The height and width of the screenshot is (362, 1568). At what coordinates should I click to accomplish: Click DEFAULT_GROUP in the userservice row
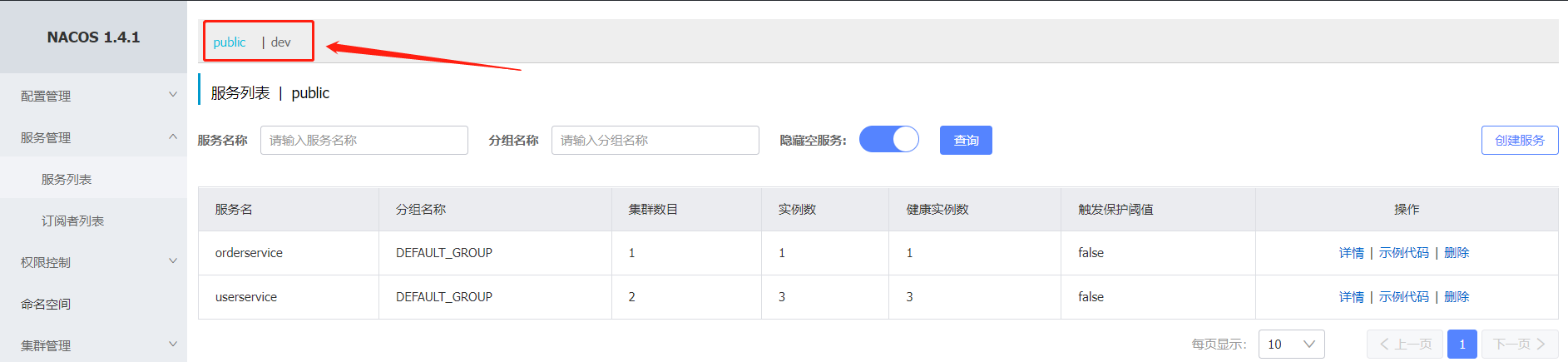[444, 296]
